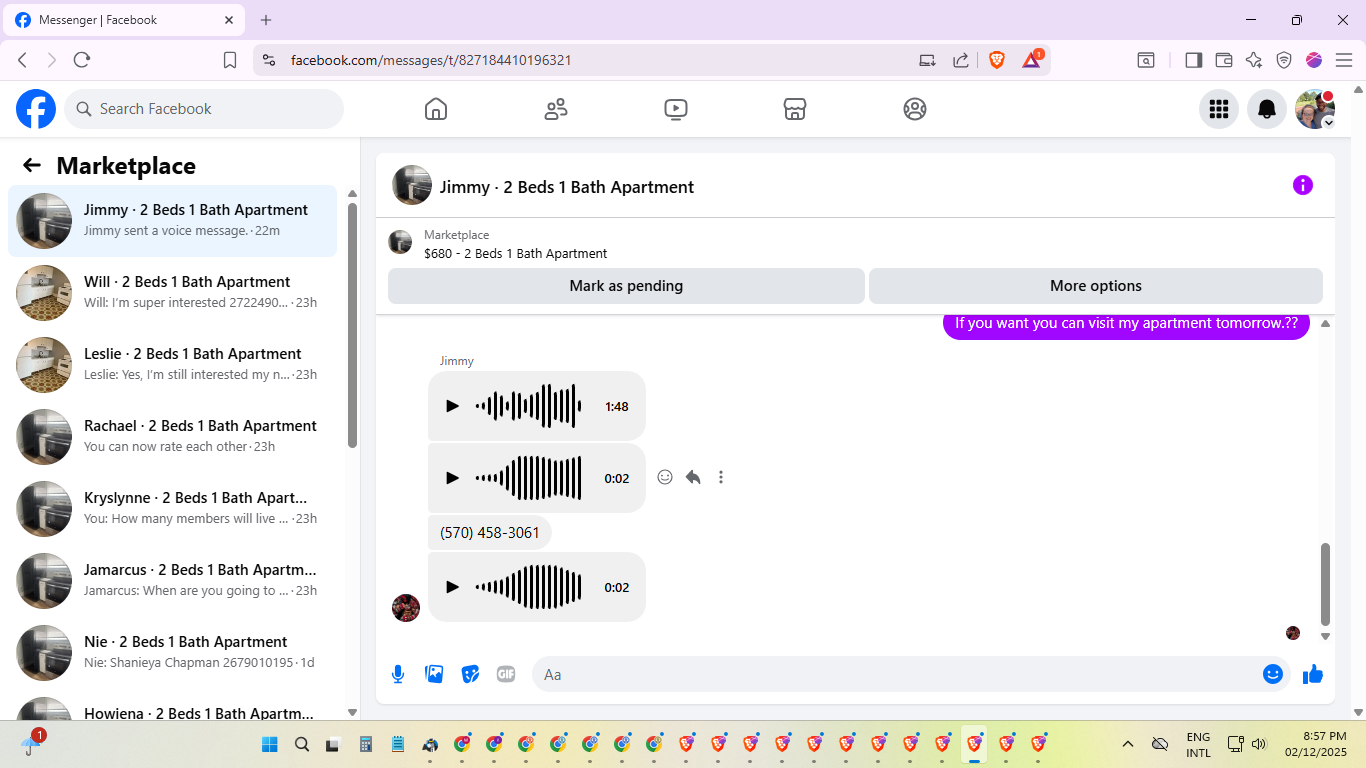Click the chat header Jimmy title
Screen dimensions: 1366x768
click(567, 187)
